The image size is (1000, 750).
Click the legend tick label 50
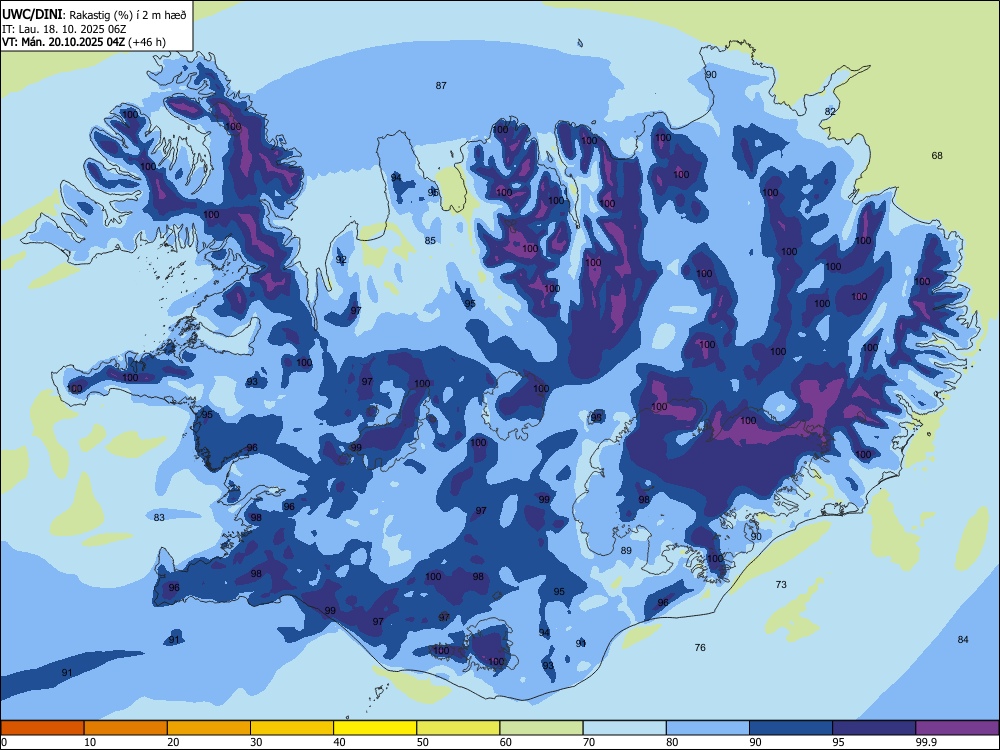(423, 742)
